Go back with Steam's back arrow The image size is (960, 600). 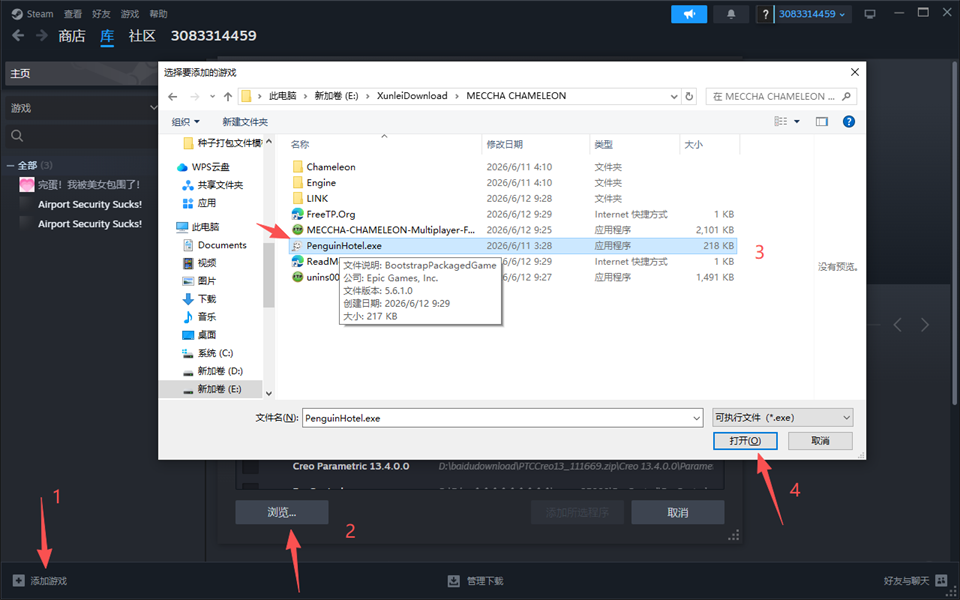(18, 36)
